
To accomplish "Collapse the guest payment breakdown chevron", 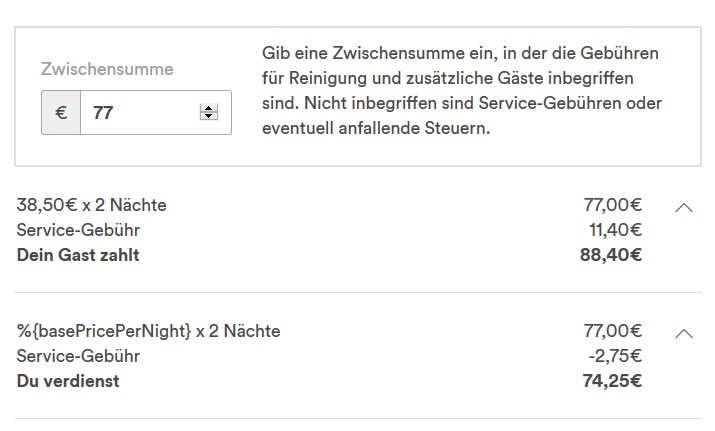I will pyautogui.click(x=684, y=207).
